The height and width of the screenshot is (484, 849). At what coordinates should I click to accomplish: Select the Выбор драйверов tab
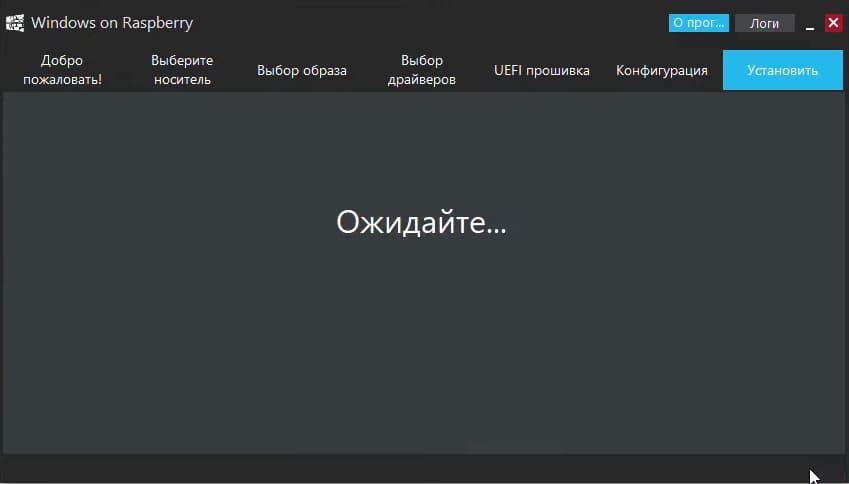422,70
